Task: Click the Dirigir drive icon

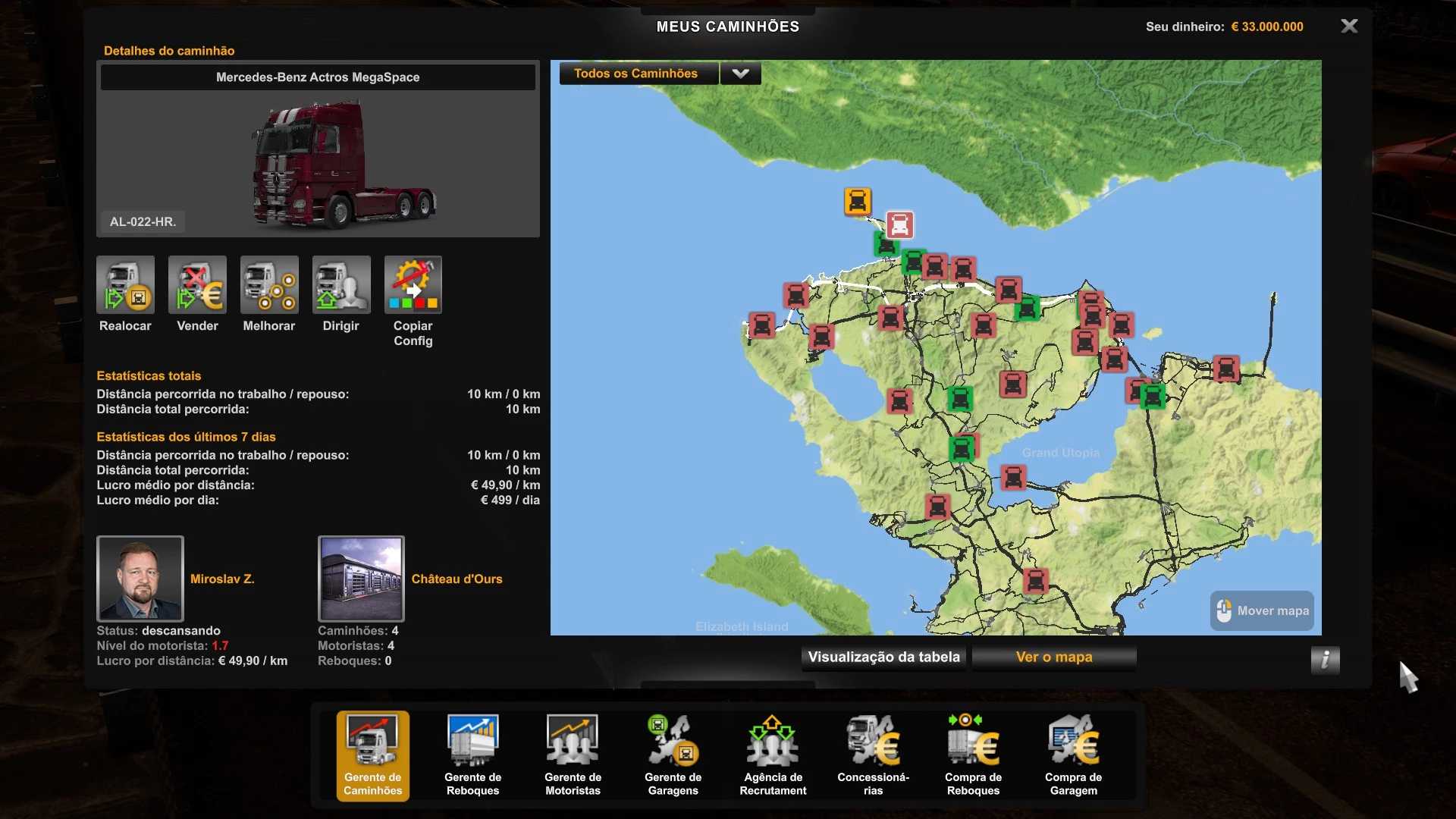Action: click(x=341, y=285)
